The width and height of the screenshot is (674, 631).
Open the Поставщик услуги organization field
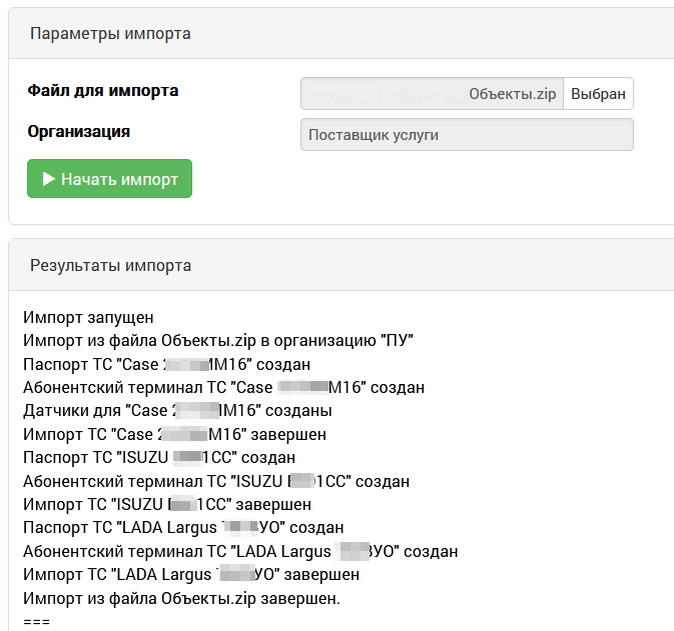[467, 135]
